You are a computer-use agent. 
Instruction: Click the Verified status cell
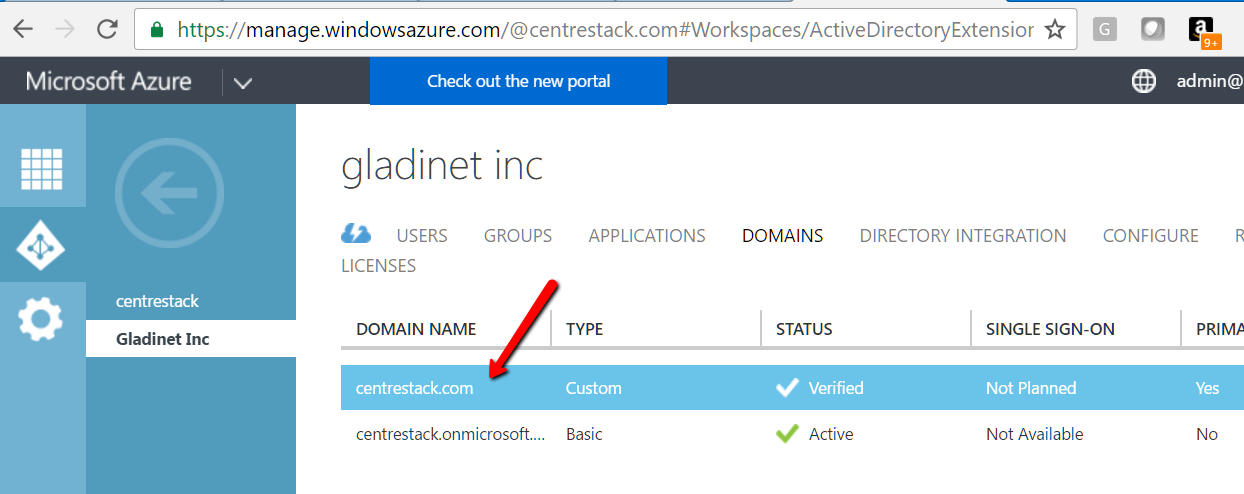pos(820,388)
